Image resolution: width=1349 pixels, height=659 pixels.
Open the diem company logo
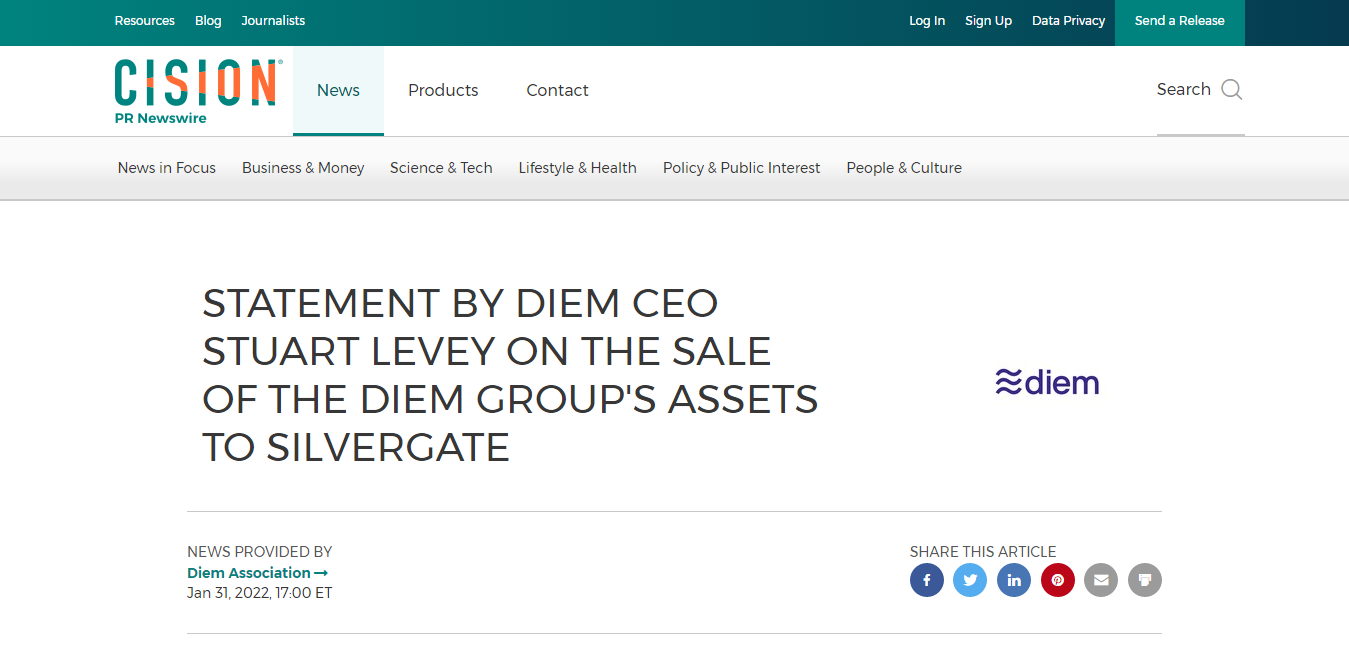coord(1047,382)
